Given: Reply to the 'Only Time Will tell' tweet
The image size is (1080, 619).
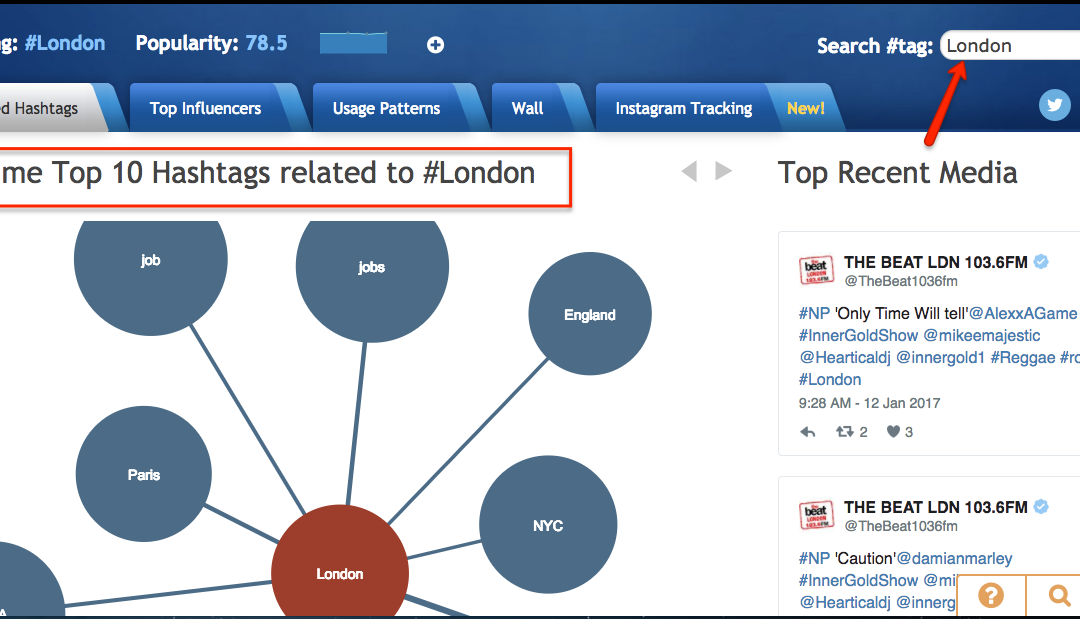Looking at the screenshot, I should (808, 432).
